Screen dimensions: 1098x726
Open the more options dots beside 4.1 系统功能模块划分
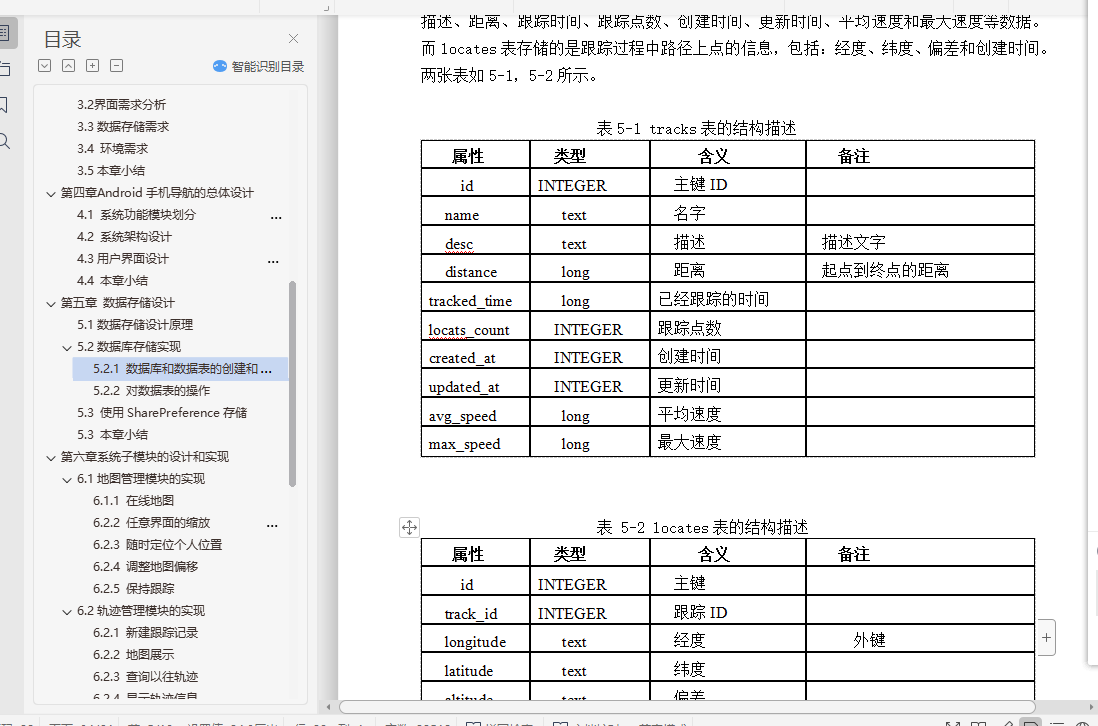[x=276, y=216]
